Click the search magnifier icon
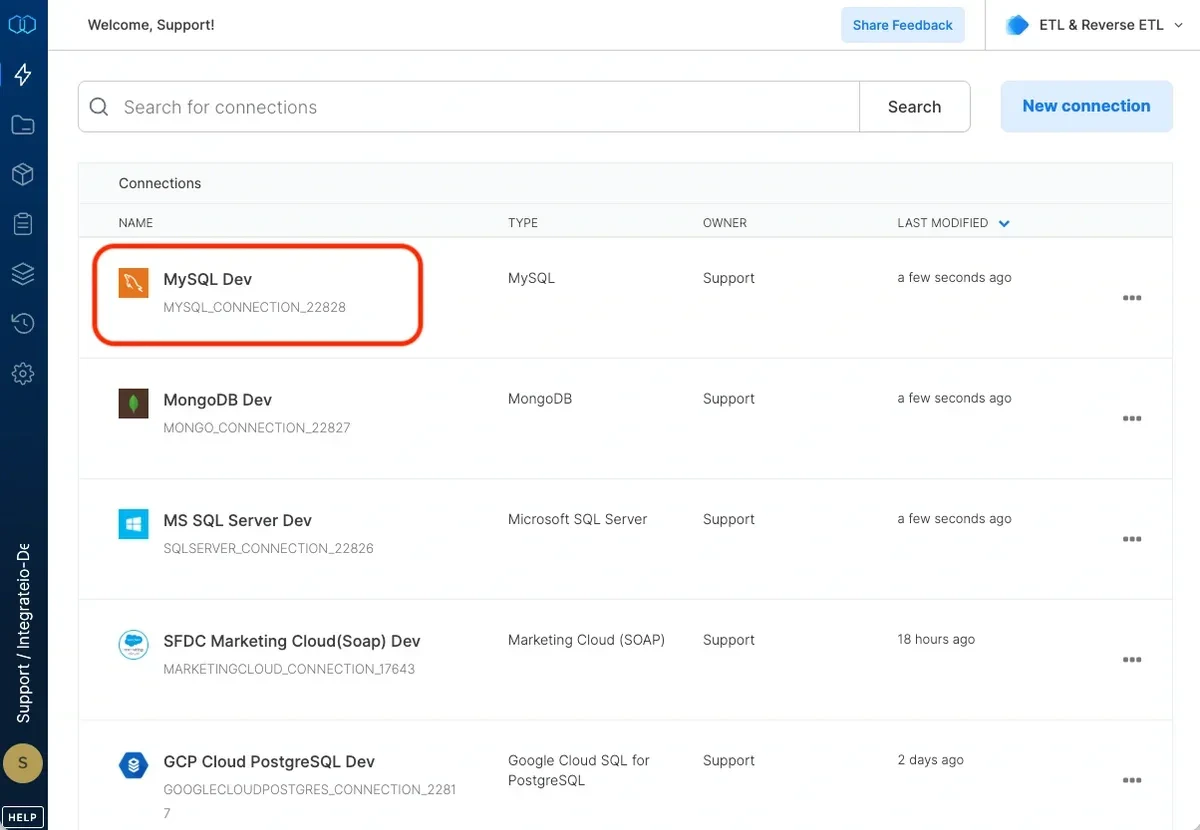The image size is (1200, 830). click(x=98, y=105)
